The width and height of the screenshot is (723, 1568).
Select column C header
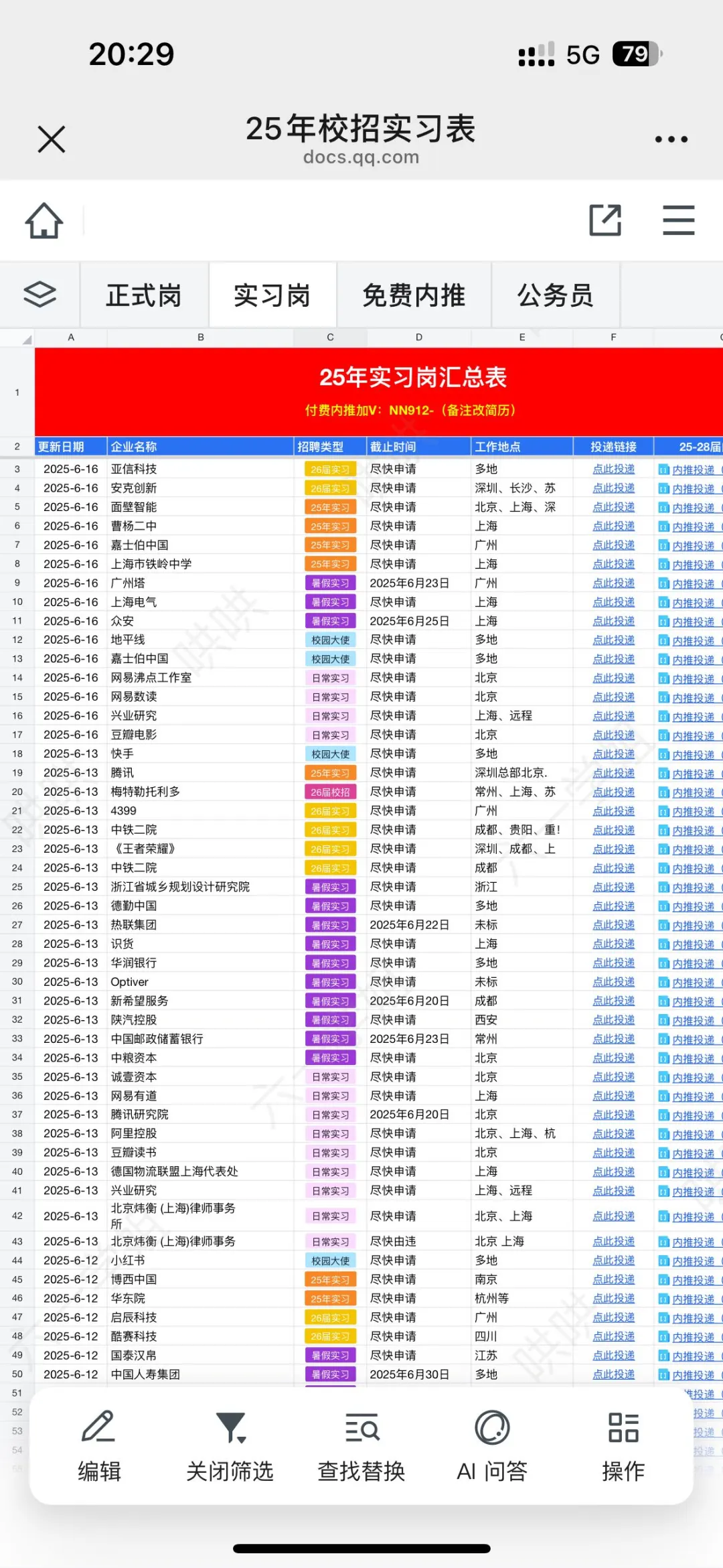pyautogui.click(x=330, y=338)
